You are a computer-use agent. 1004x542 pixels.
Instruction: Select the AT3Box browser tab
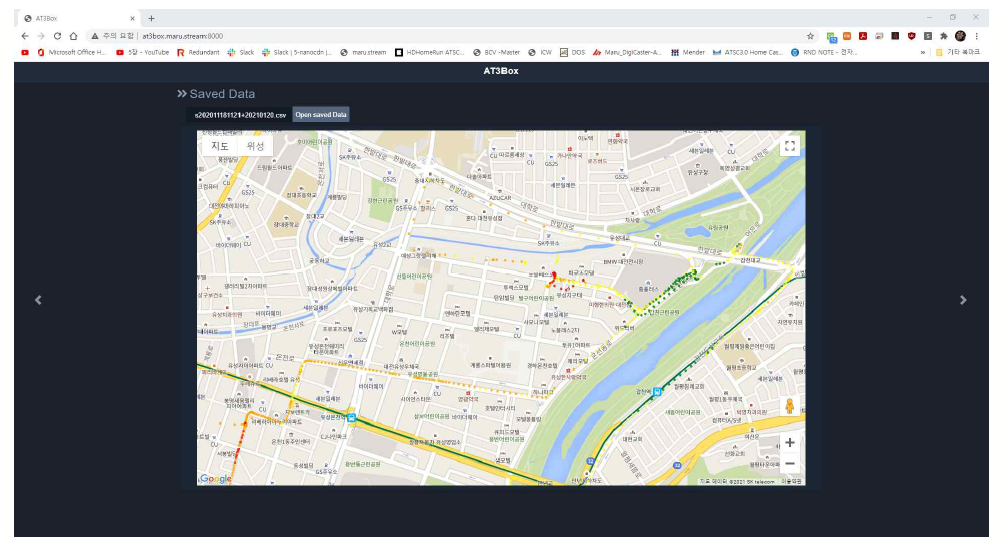tap(78, 19)
